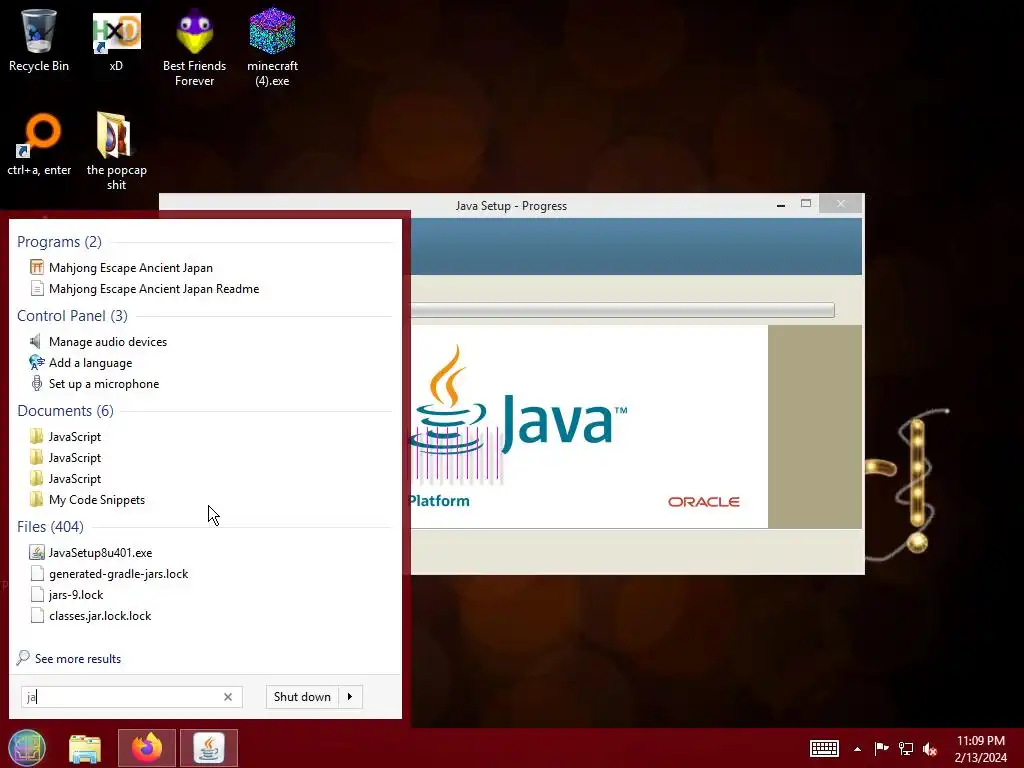Click the Documents (6) header
The width and height of the screenshot is (1024, 768).
(65, 411)
